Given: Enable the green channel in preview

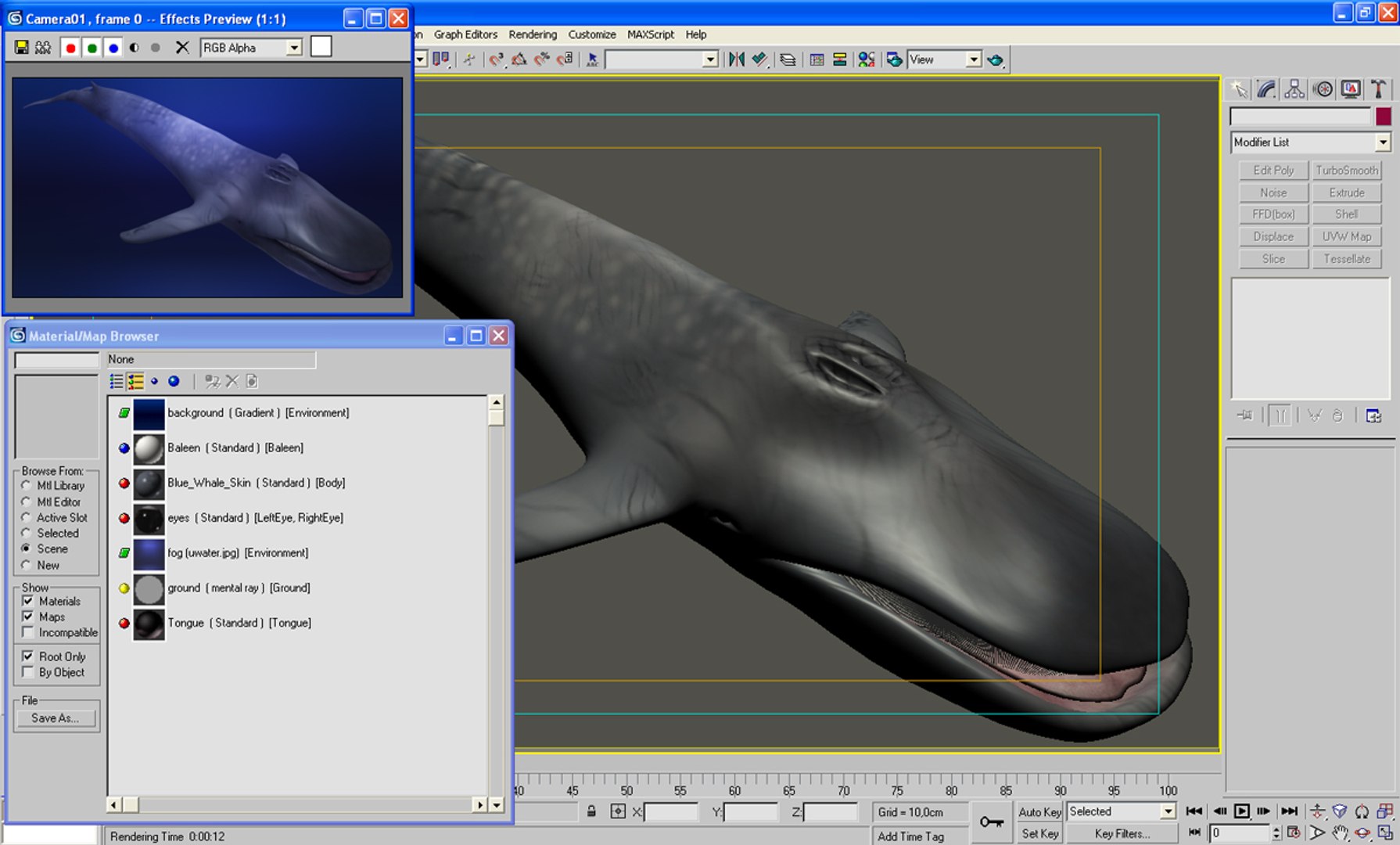Looking at the screenshot, I should (92, 48).
